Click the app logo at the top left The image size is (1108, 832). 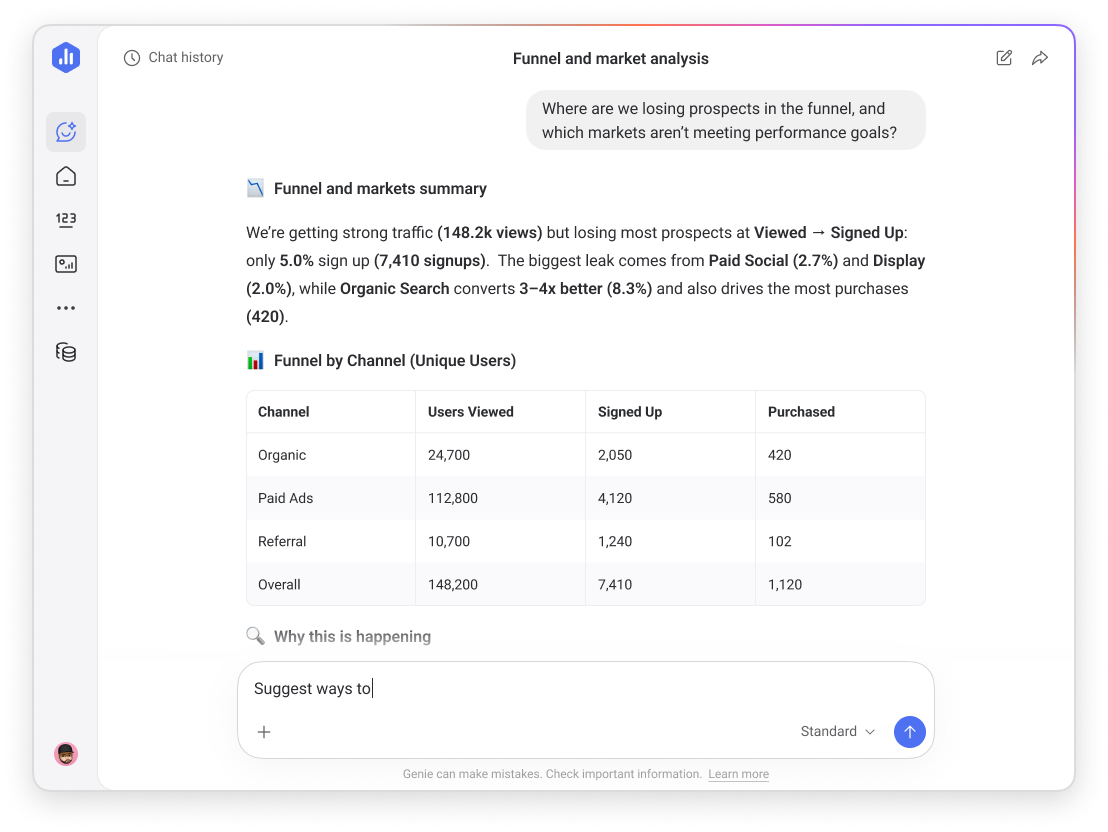66,57
